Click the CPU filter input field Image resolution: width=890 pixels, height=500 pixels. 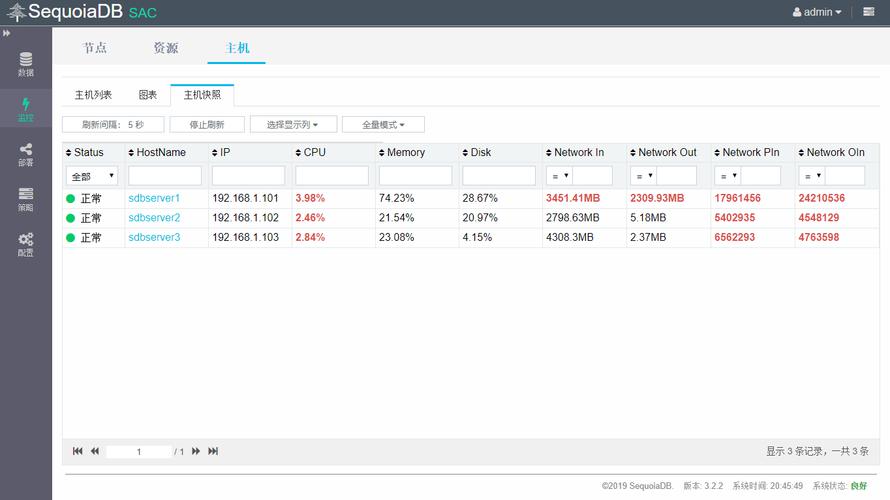(x=332, y=176)
